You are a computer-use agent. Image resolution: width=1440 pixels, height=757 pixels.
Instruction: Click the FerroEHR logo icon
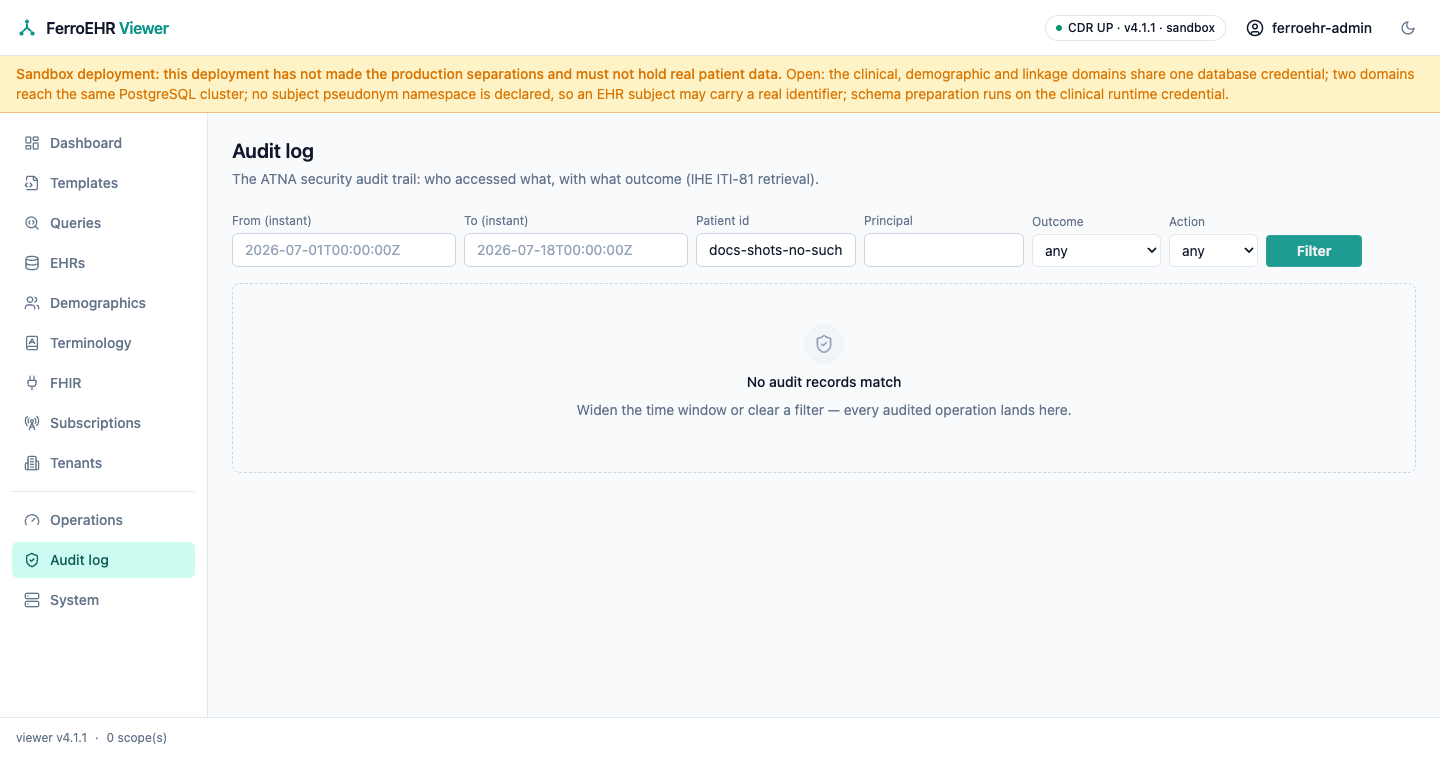[27, 28]
